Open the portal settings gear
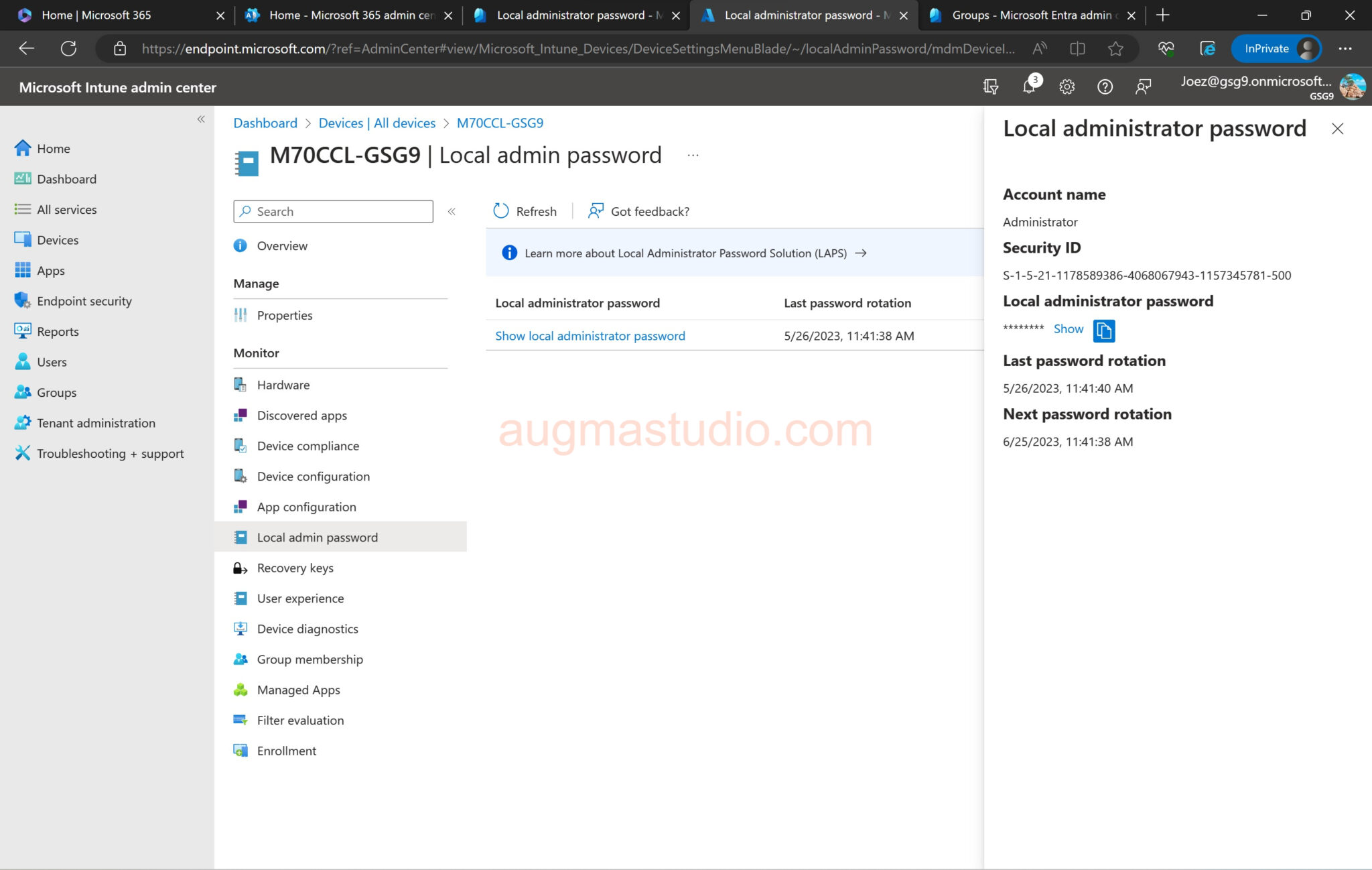Image resolution: width=1372 pixels, height=870 pixels. point(1067,86)
